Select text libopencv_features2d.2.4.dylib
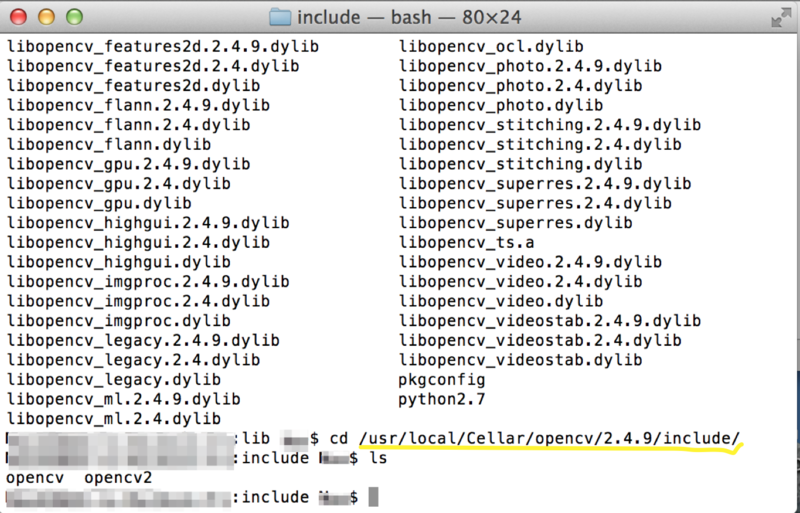 click(x=153, y=66)
